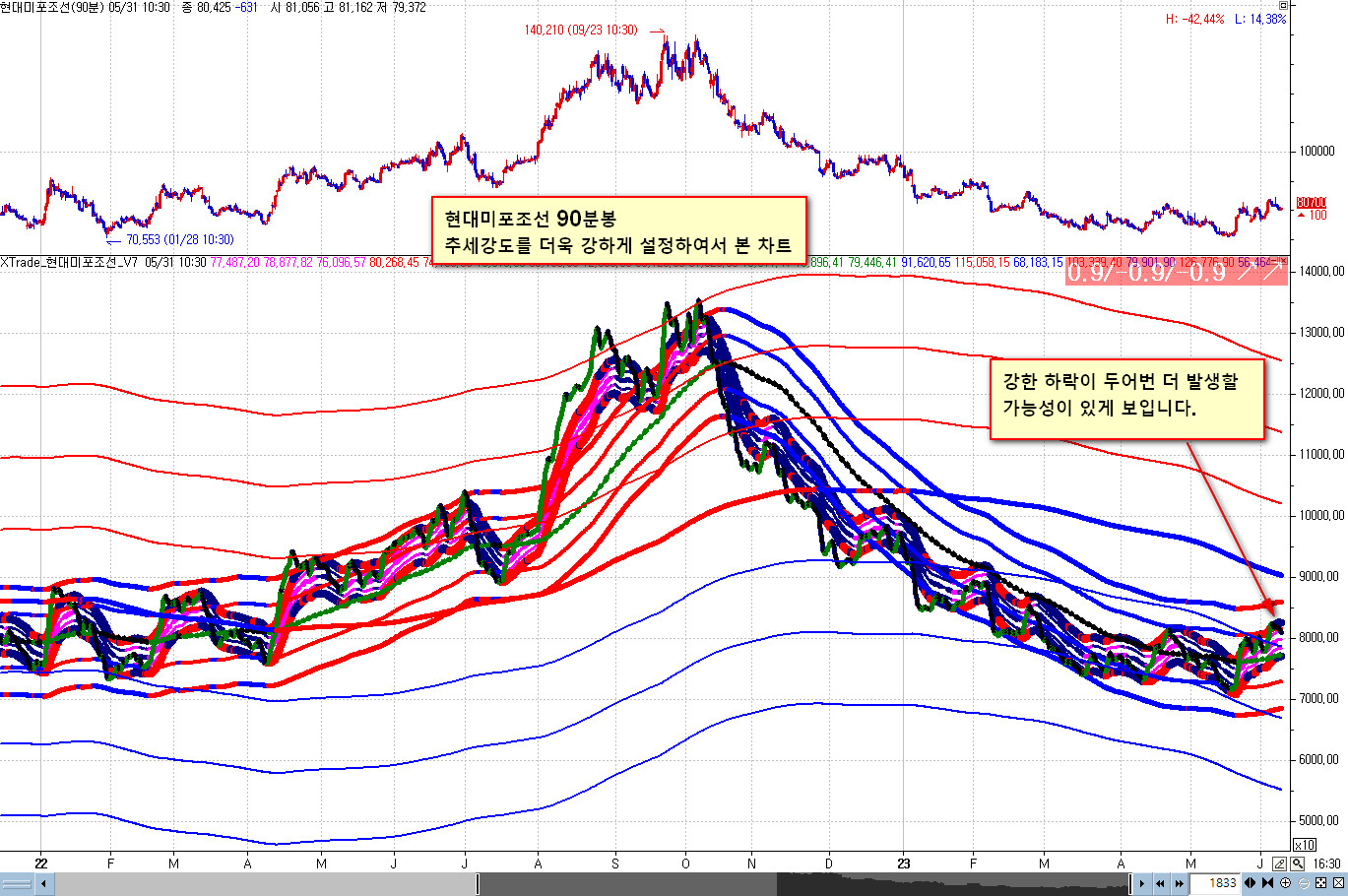Click the 현대미포조선 90분봉 annotation note

coord(618,231)
